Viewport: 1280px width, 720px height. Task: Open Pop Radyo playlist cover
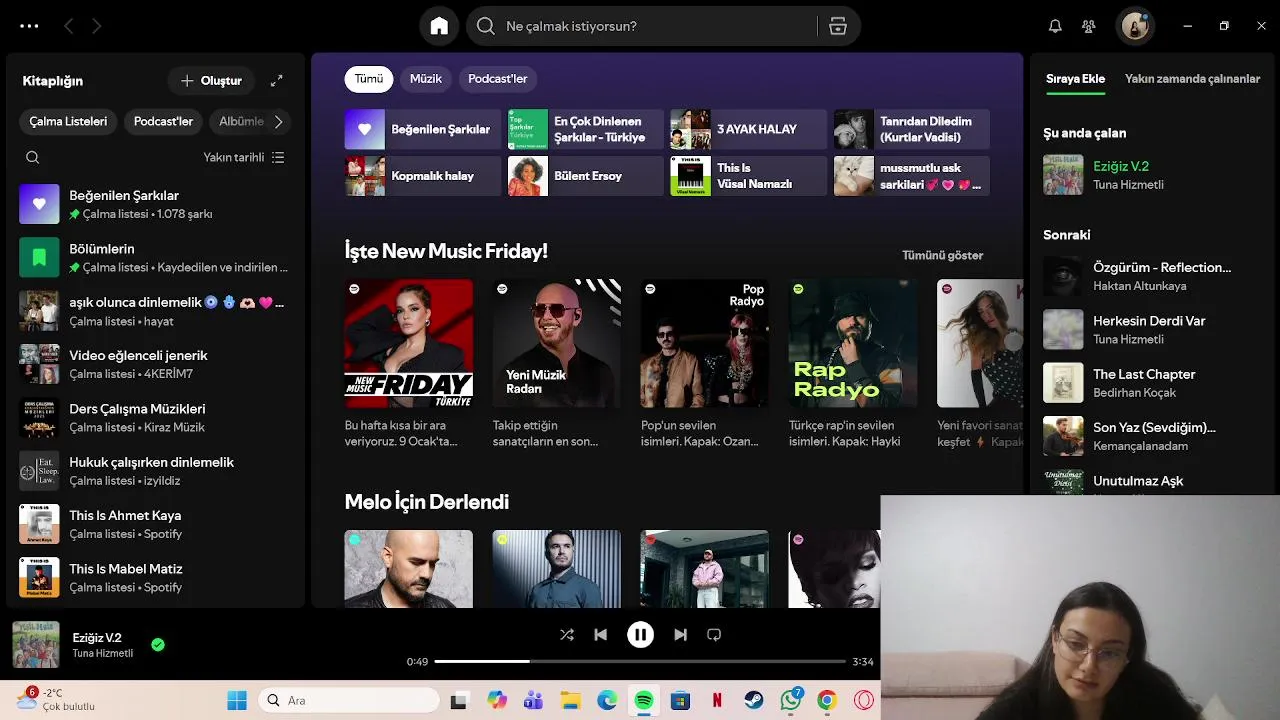pos(705,343)
